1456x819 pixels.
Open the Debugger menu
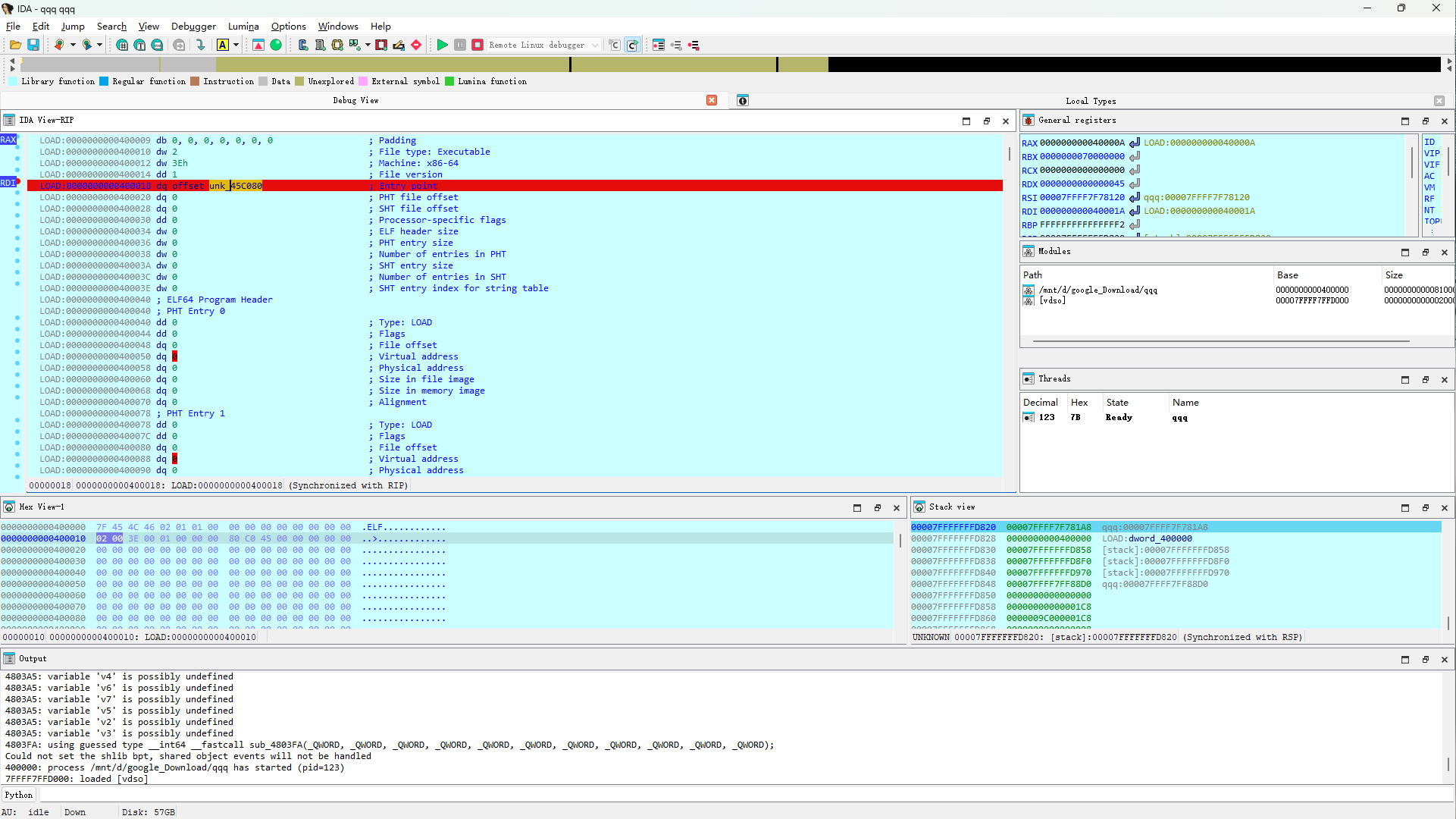pyautogui.click(x=193, y=27)
